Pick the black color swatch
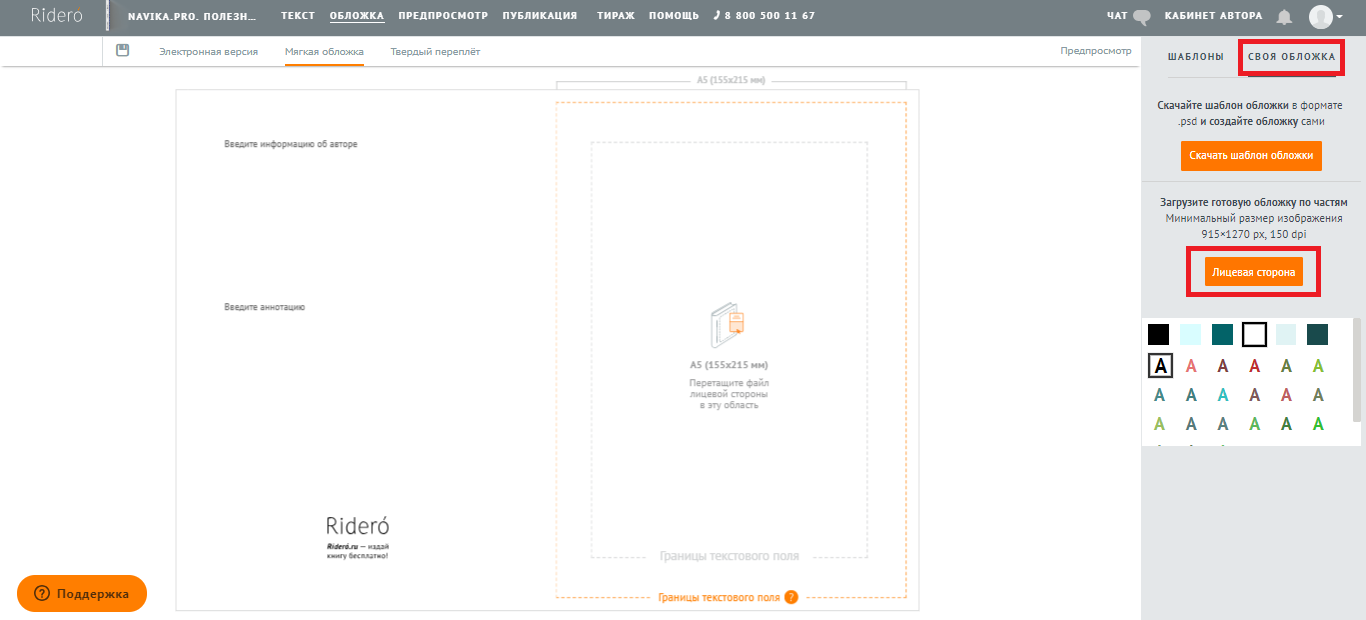 click(x=1159, y=334)
